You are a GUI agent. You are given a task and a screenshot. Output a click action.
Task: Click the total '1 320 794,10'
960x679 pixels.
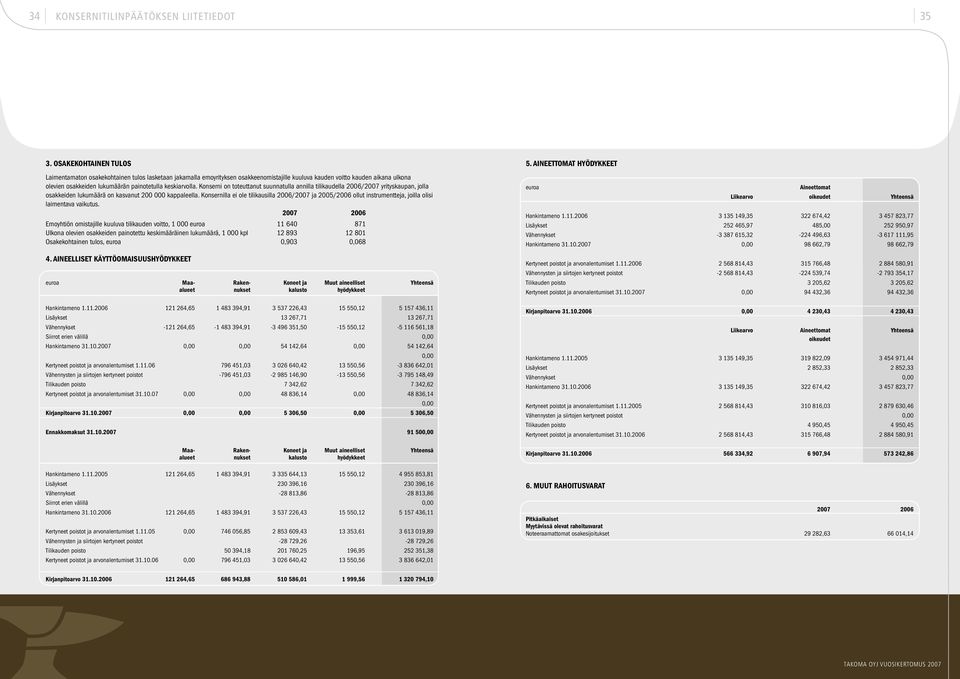tap(416, 579)
